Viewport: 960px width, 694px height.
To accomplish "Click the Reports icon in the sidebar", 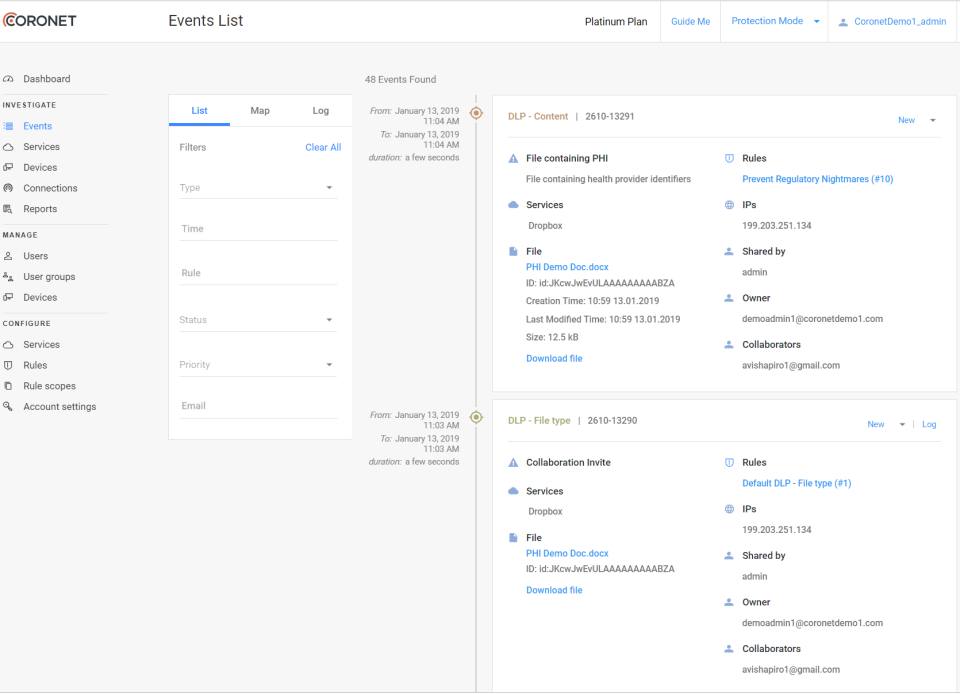I will [8, 209].
